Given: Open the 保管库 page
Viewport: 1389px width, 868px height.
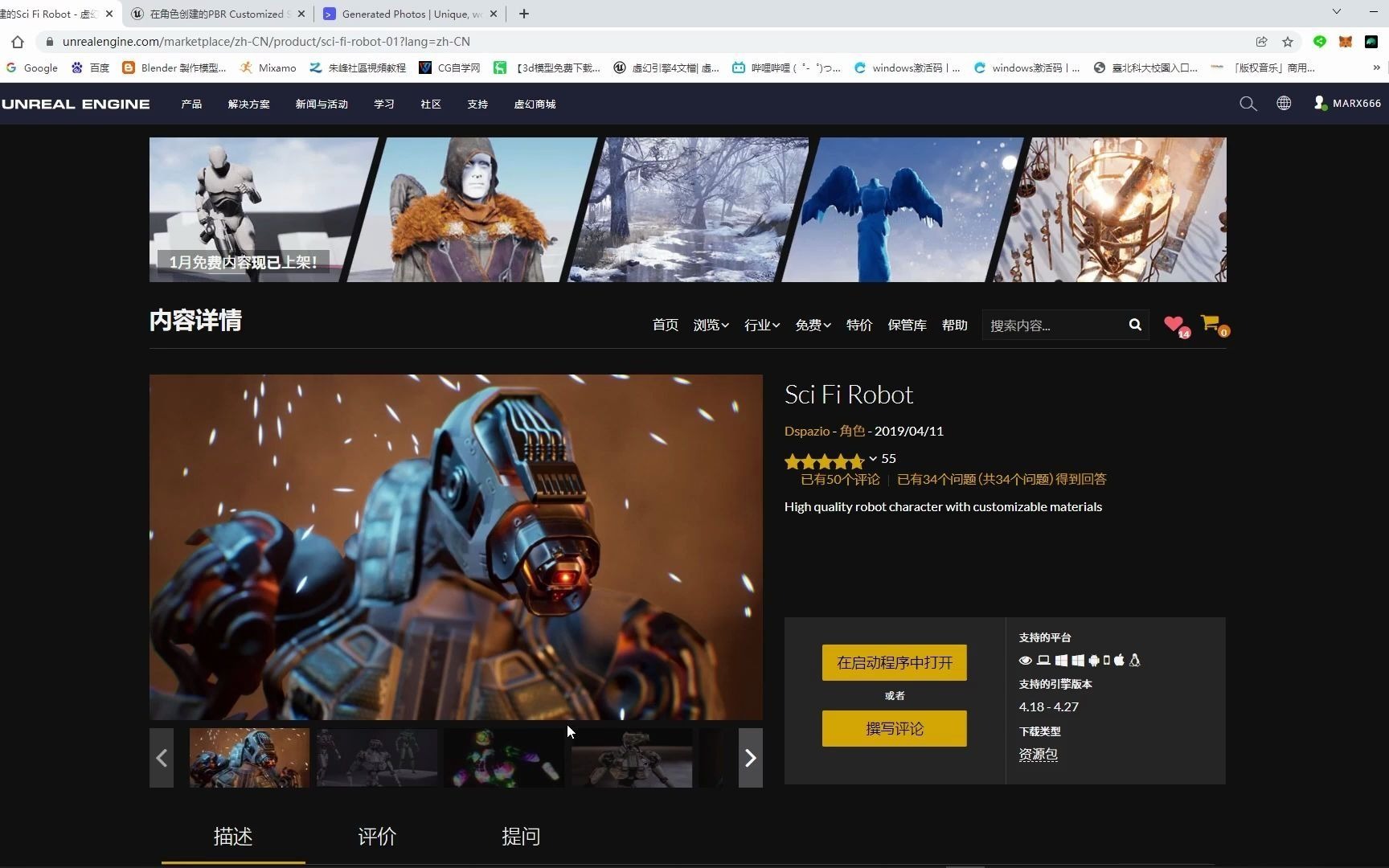Looking at the screenshot, I should (x=907, y=325).
